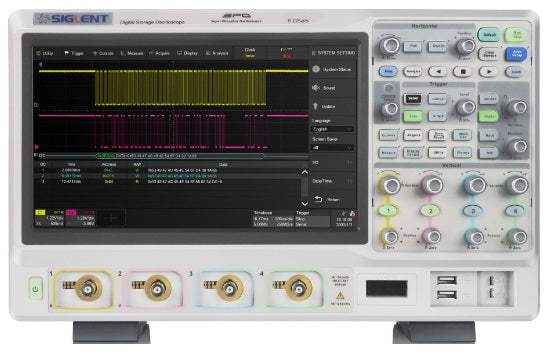Image resolution: width=553 pixels, height=364 pixels.
Task: Push the navigate stop-square button
Action: click(463, 72)
